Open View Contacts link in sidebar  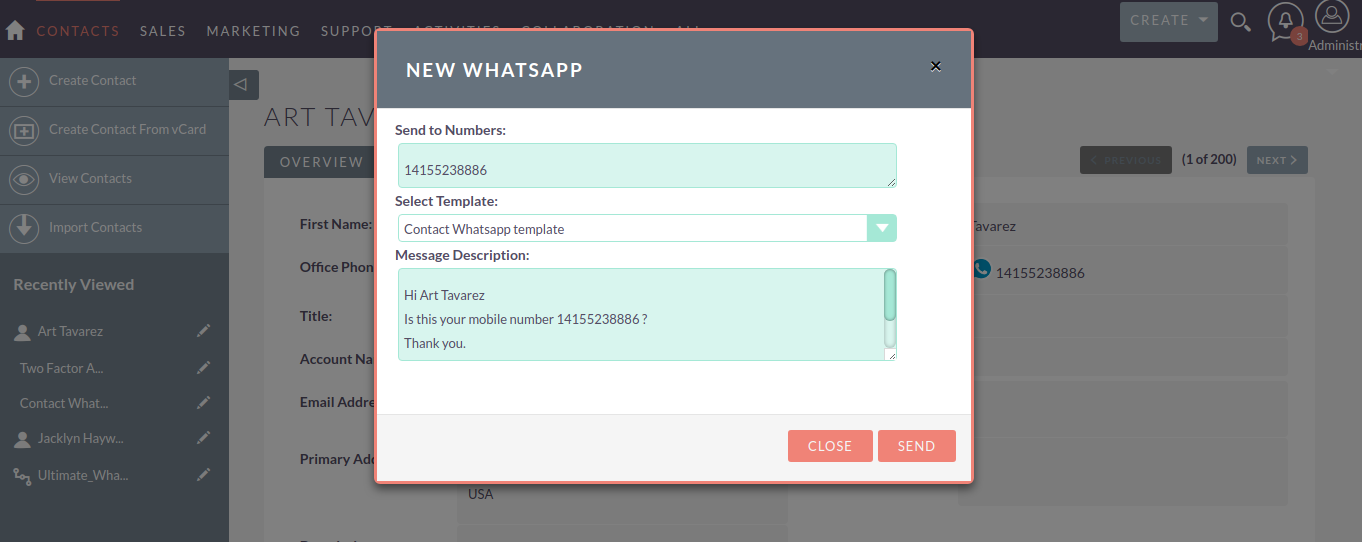[90, 178]
